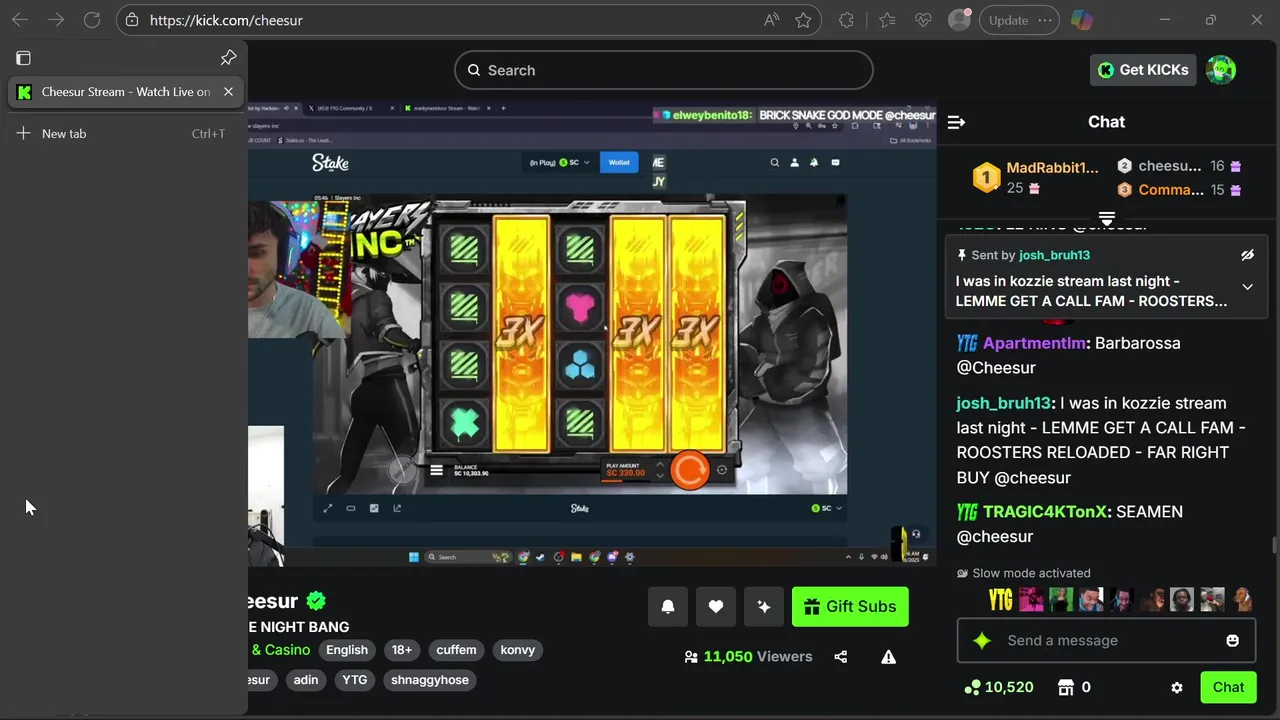Add this page to favorites

tap(803, 20)
